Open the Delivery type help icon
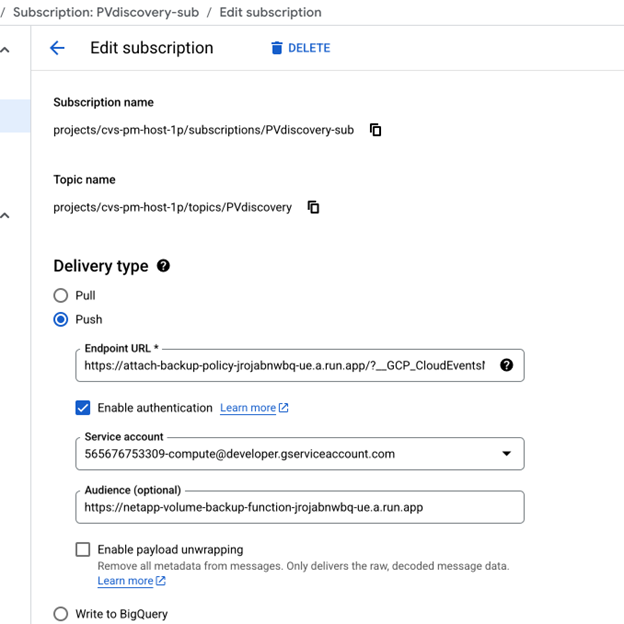This screenshot has height=624, width=624. click(x=164, y=266)
